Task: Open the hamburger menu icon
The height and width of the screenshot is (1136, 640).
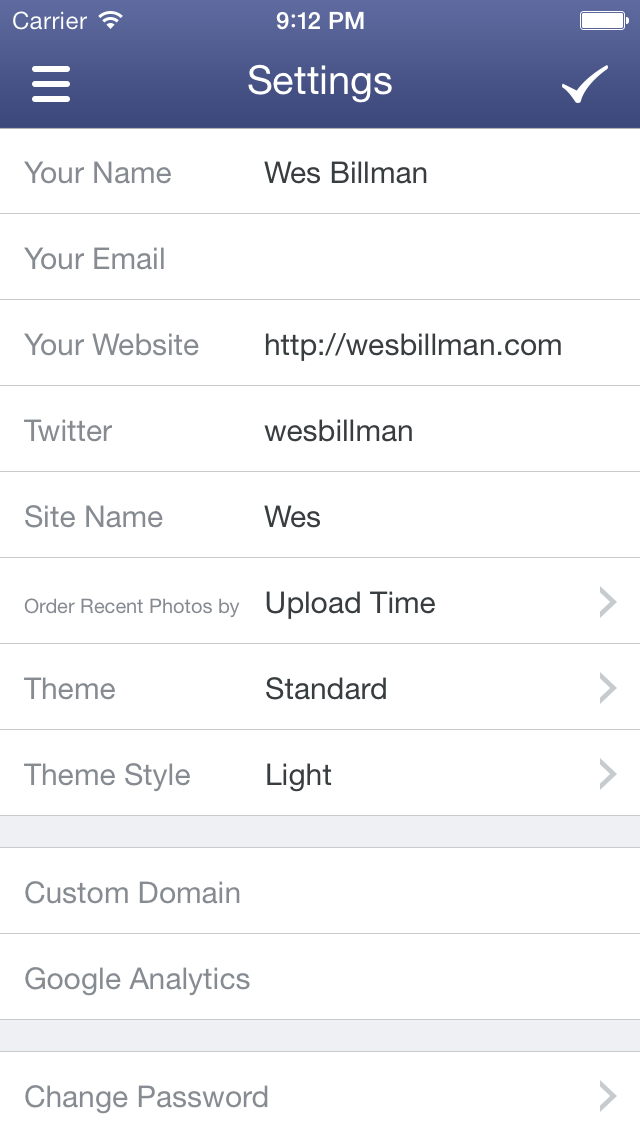Action: coord(51,84)
